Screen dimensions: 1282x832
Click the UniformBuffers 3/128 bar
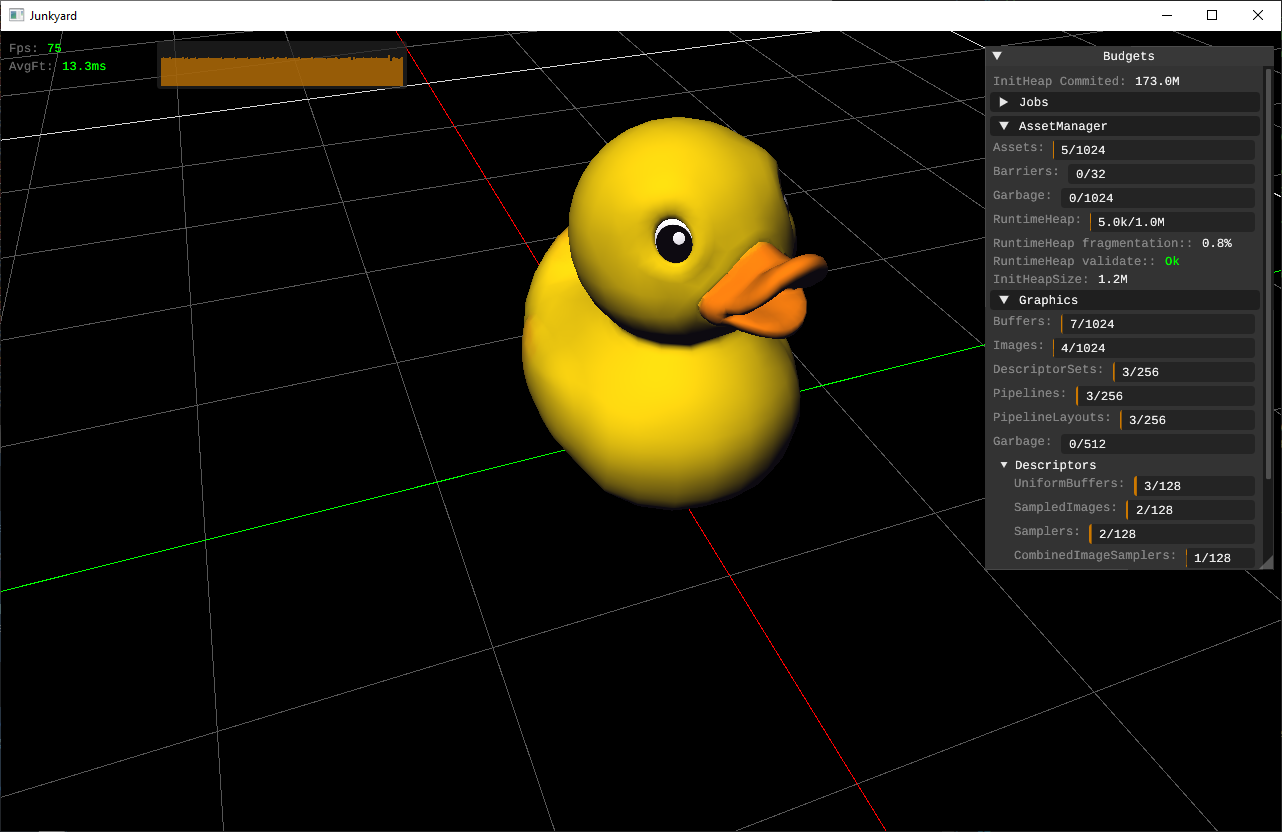point(1194,486)
